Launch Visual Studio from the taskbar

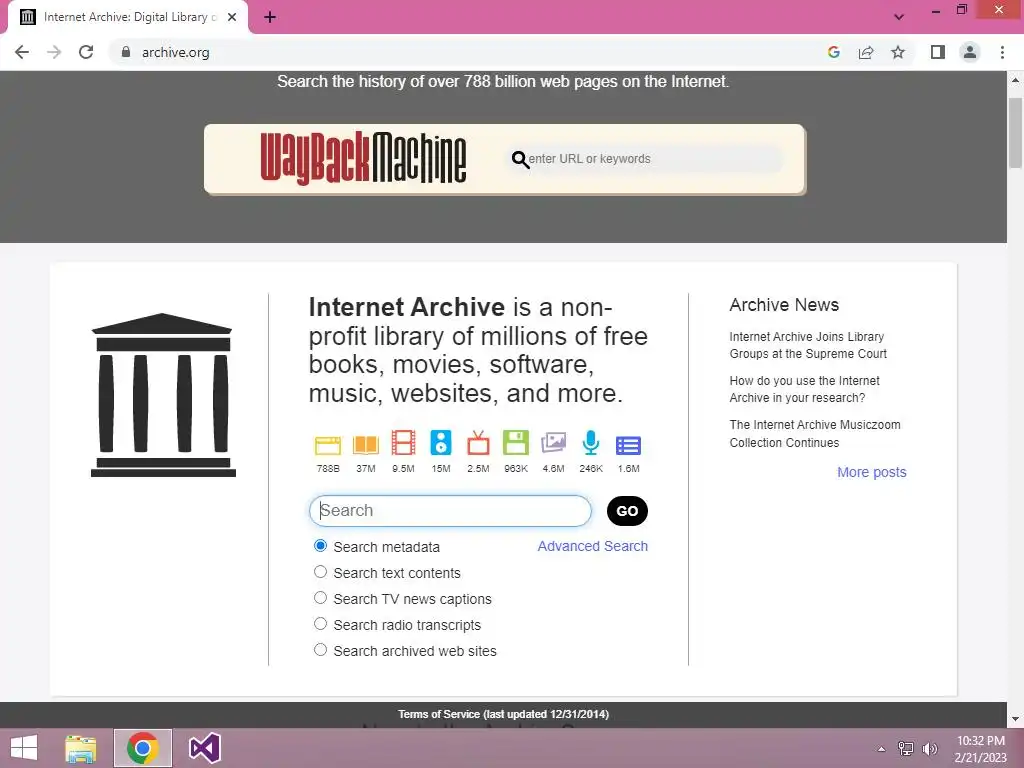coord(204,748)
